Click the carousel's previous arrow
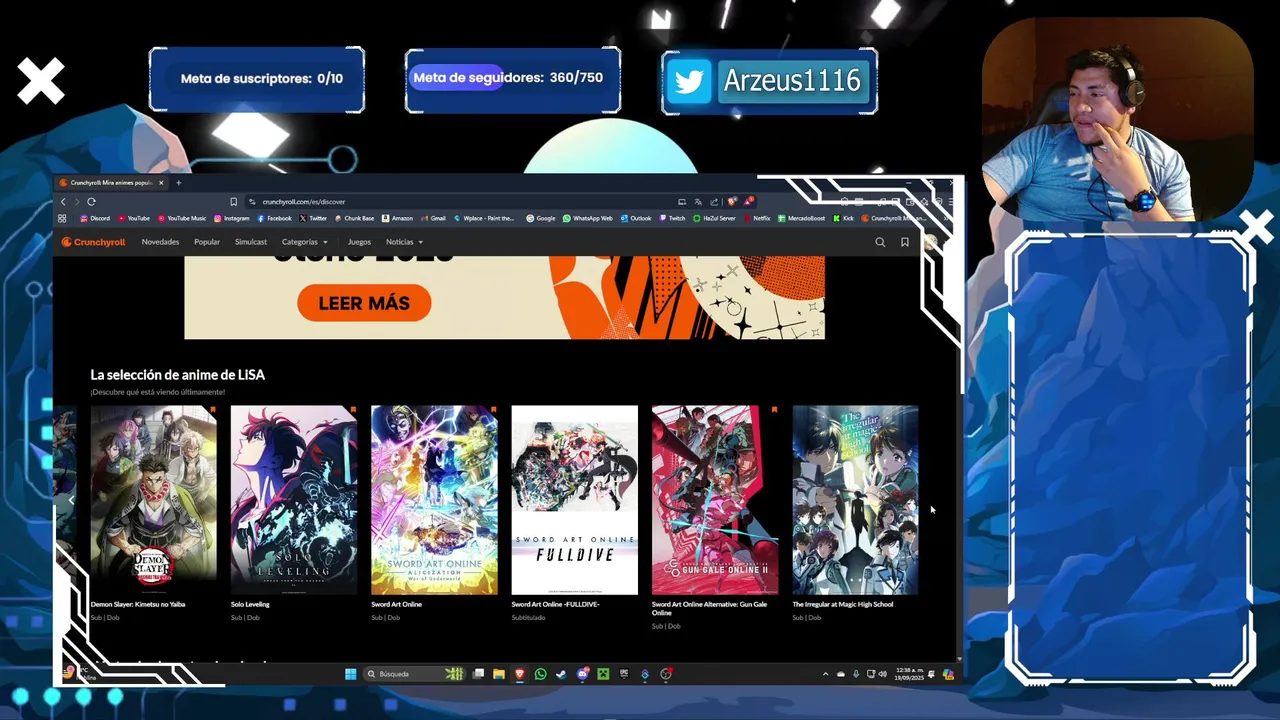Image resolution: width=1280 pixels, height=720 pixels. [x=71, y=500]
